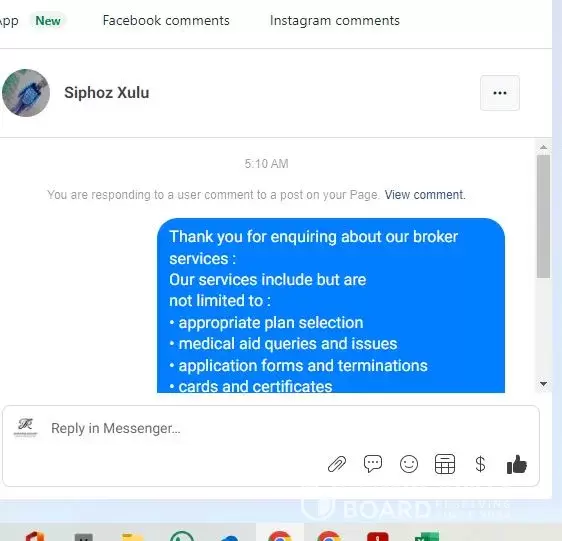Open Excel from the taskbar
The width and height of the screenshot is (562, 541).
[x=427, y=537]
